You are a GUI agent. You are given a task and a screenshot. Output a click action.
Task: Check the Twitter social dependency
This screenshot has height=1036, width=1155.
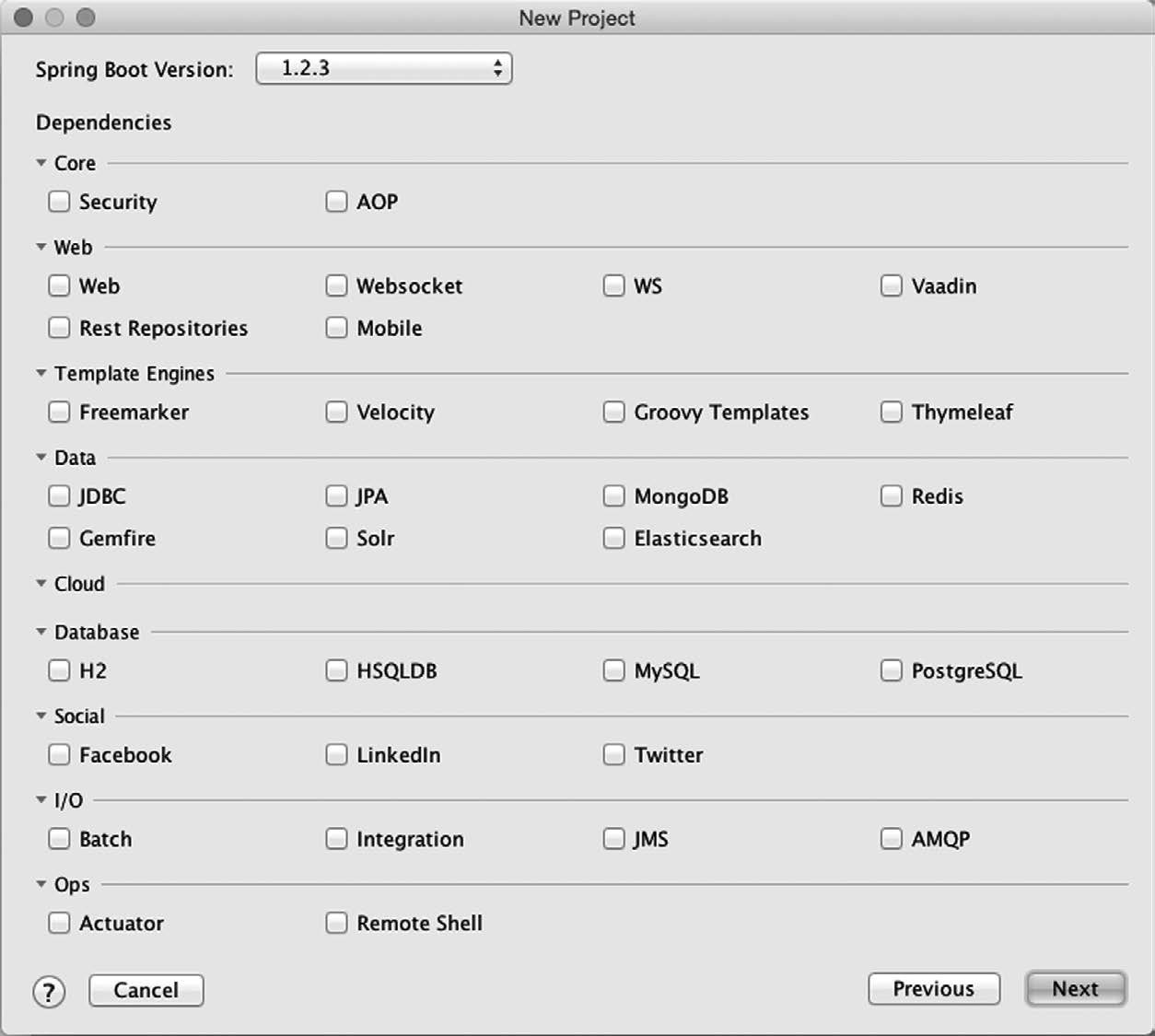click(613, 755)
